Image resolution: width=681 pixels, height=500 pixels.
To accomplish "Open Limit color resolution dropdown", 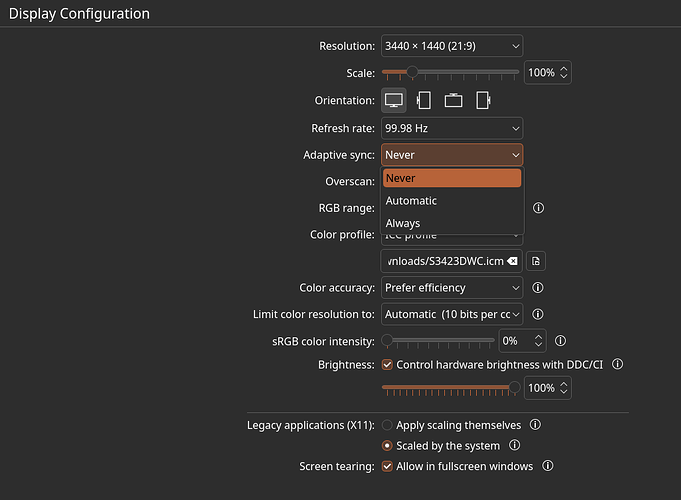I will click(x=452, y=314).
